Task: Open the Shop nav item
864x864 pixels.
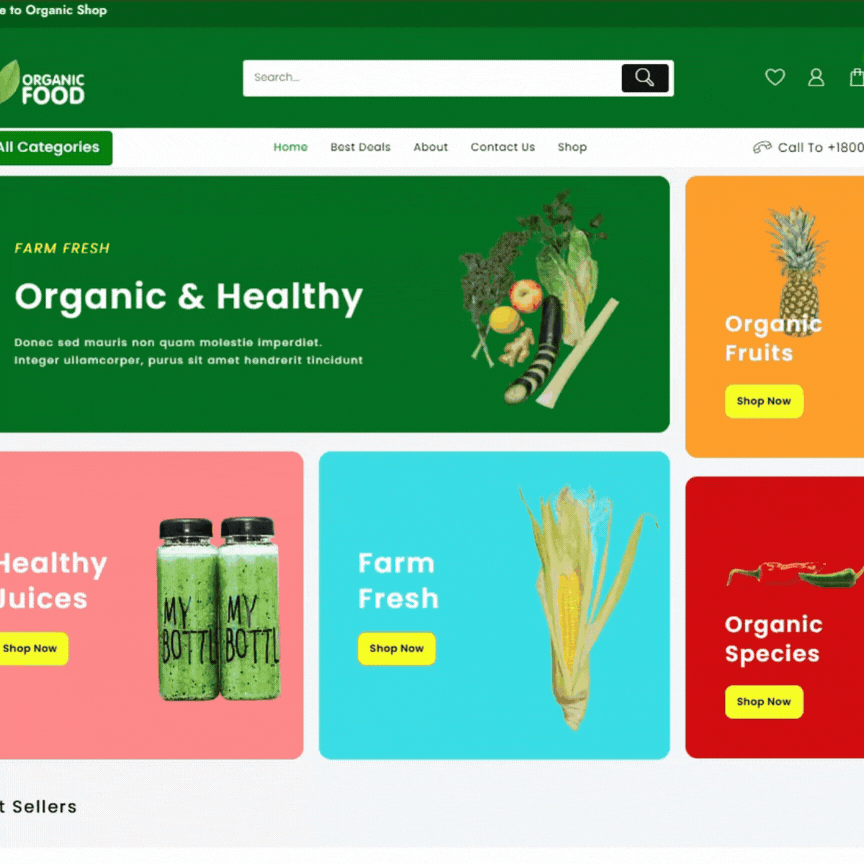Action: click(x=572, y=147)
